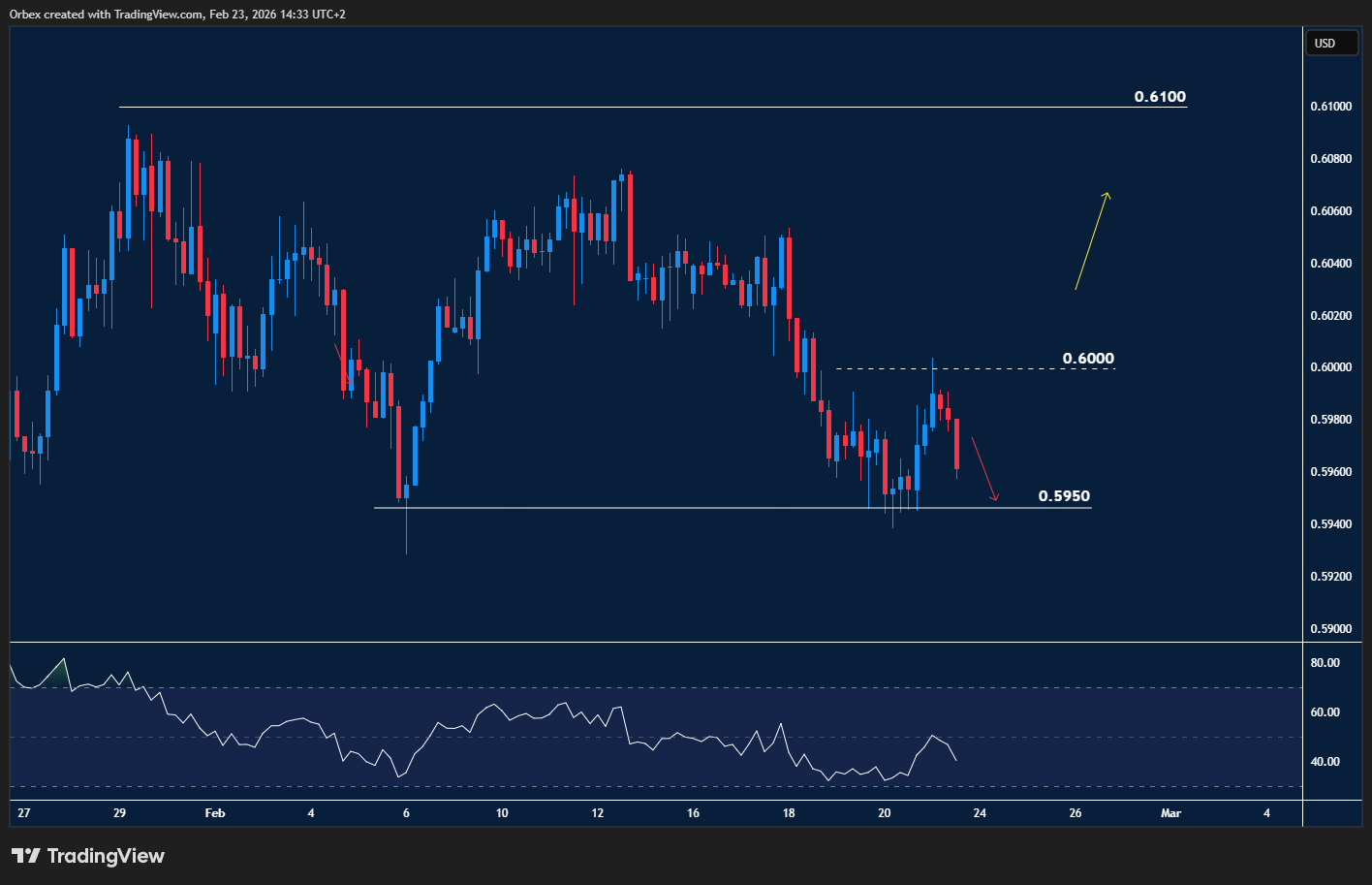This screenshot has width=1372, height=885.
Task: Select the Feb label on the time axis
Action: [x=215, y=813]
